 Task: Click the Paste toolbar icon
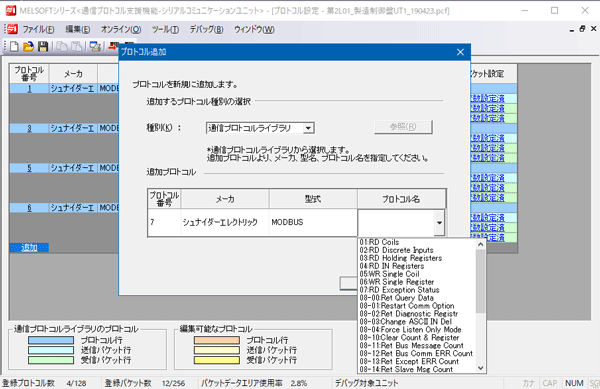77,47
